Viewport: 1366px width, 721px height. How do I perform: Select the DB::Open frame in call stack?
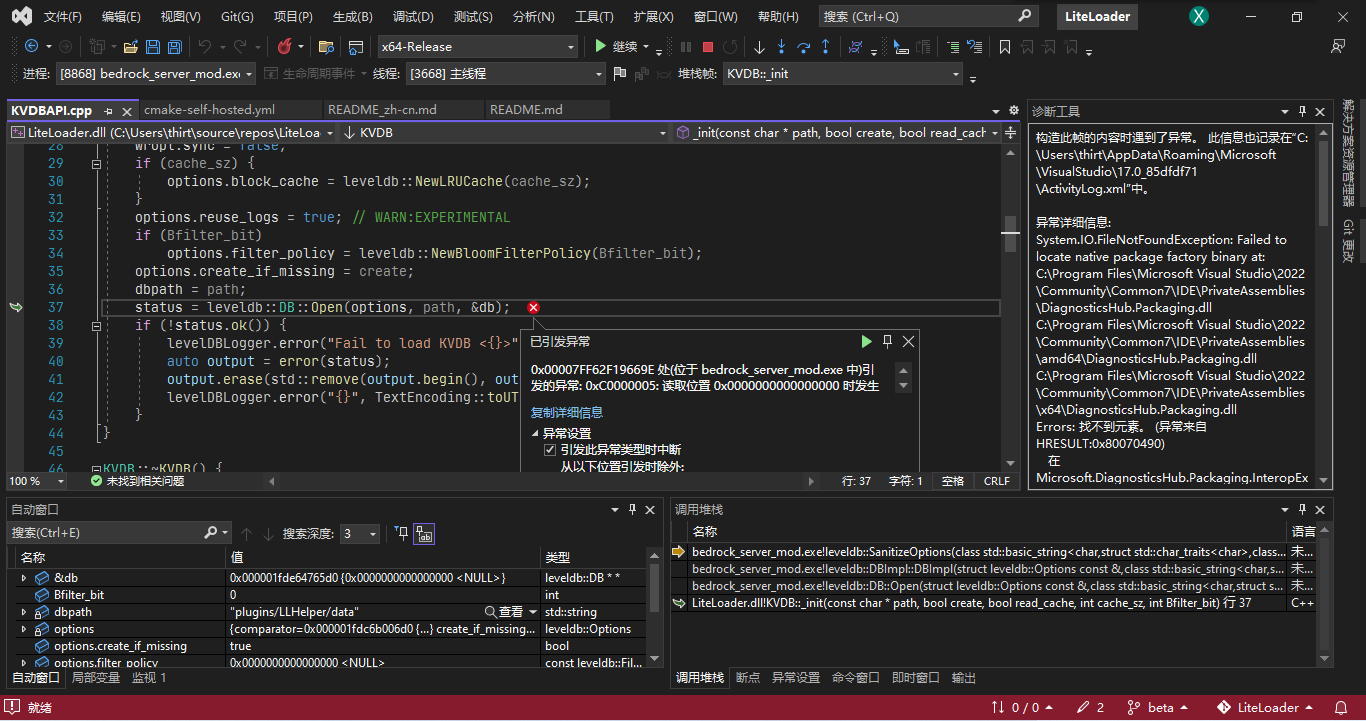[x=980, y=586]
